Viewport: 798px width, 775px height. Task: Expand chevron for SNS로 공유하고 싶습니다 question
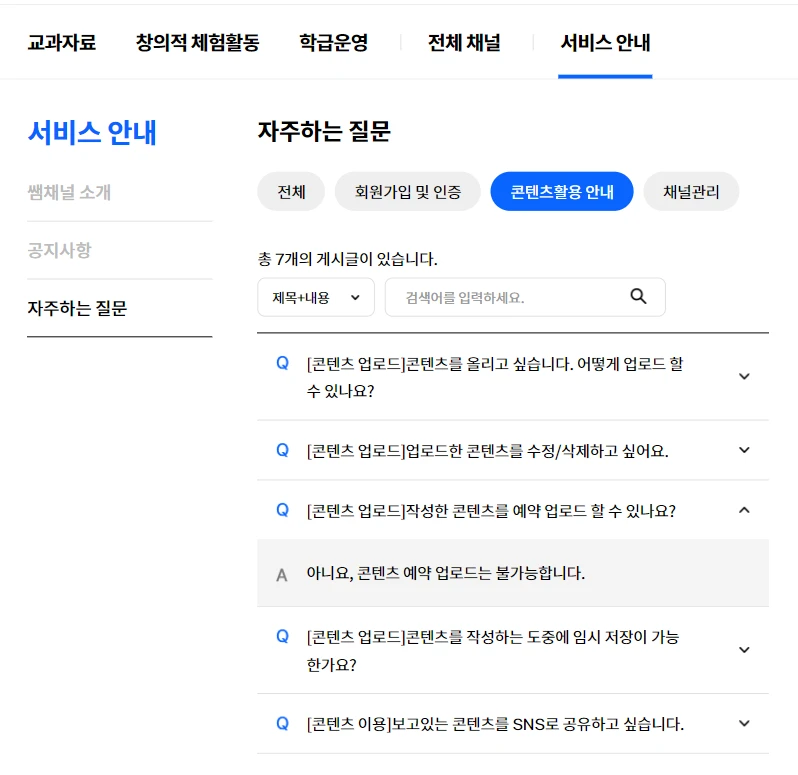pos(744,723)
